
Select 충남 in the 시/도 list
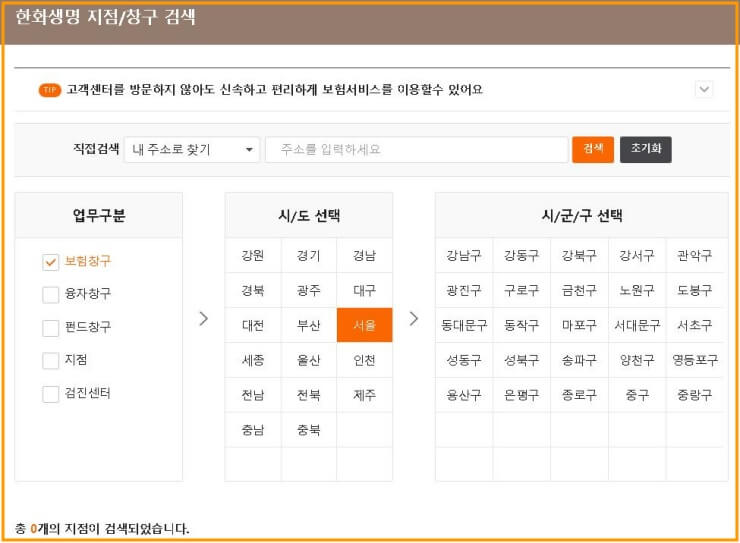click(253, 430)
